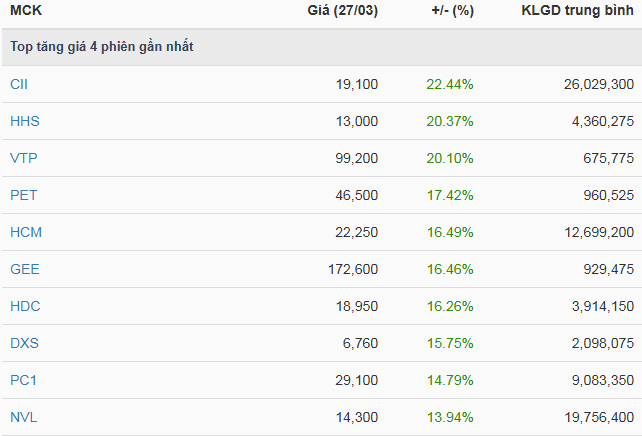The height and width of the screenshot is (436, 642).
Task: Open the NVL stock link
Action: [24, 417]
